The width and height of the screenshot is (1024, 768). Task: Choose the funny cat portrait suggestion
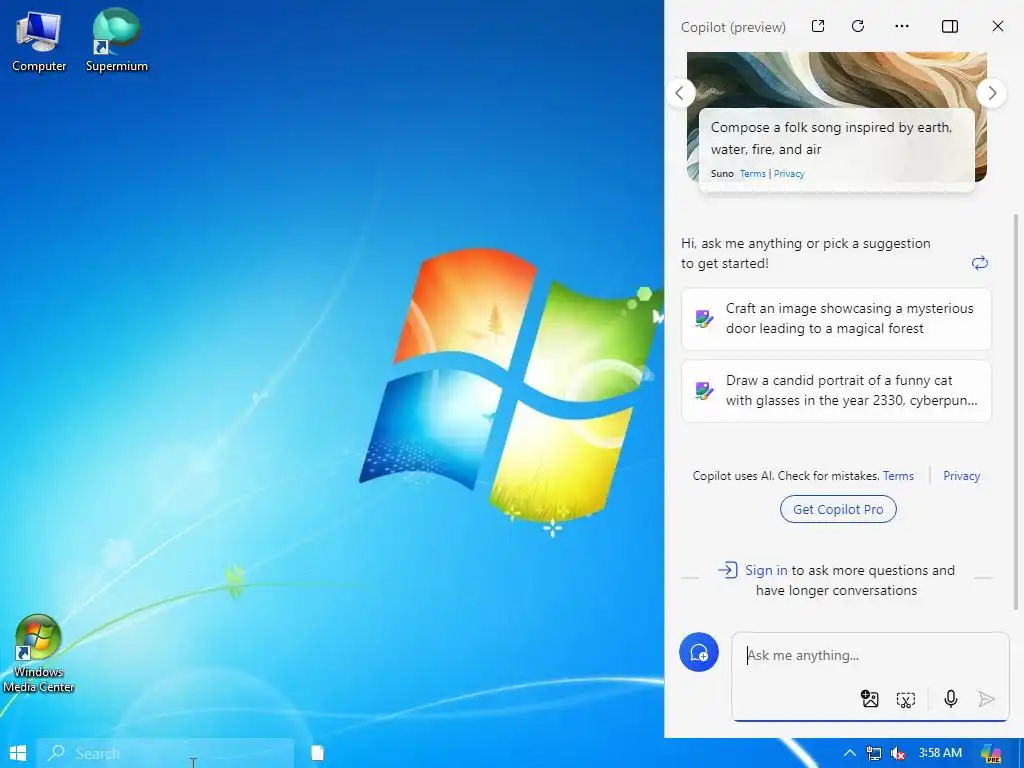(836, 391)
